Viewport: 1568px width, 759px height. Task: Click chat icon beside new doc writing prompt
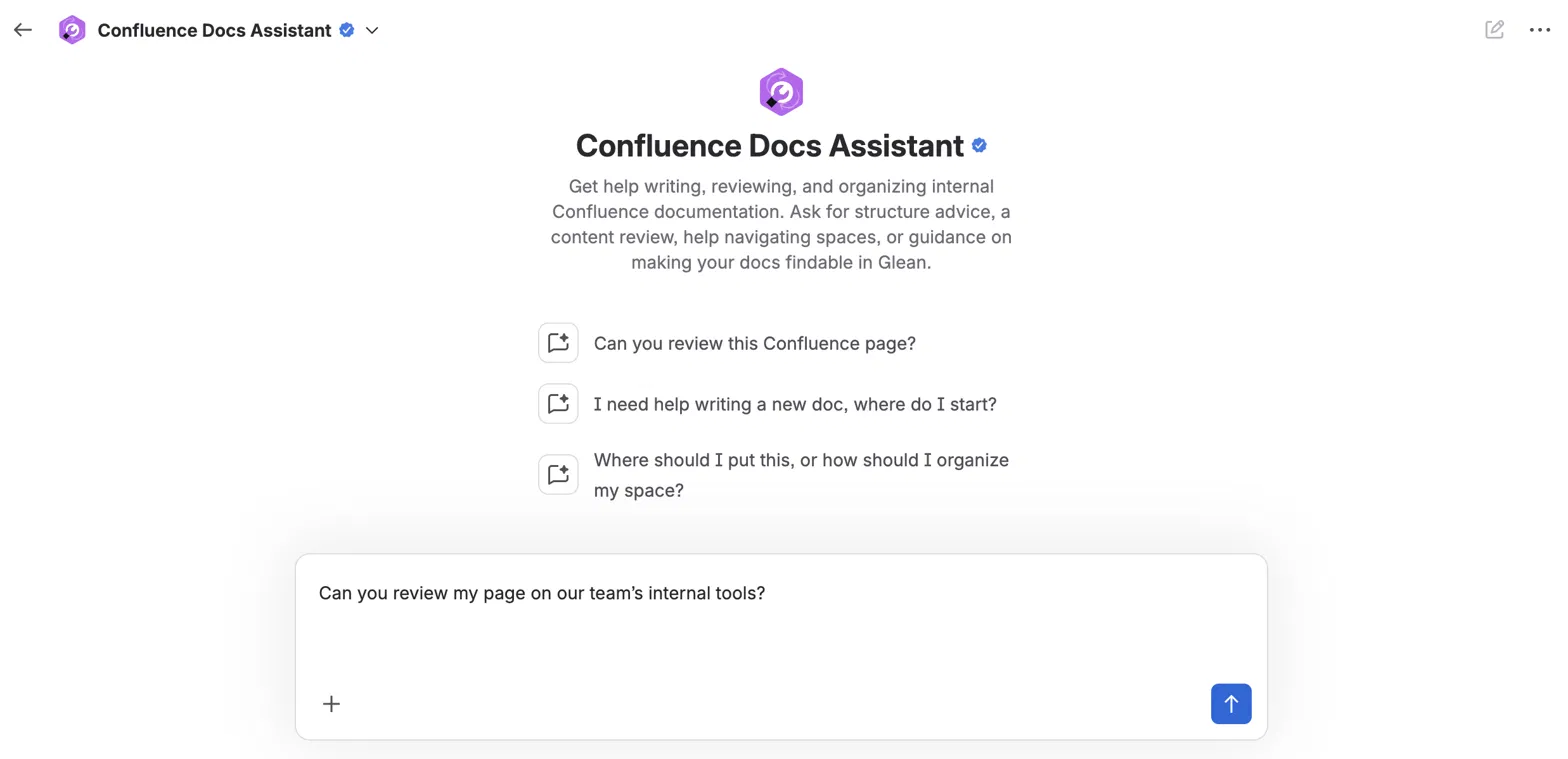click(558, 404)
